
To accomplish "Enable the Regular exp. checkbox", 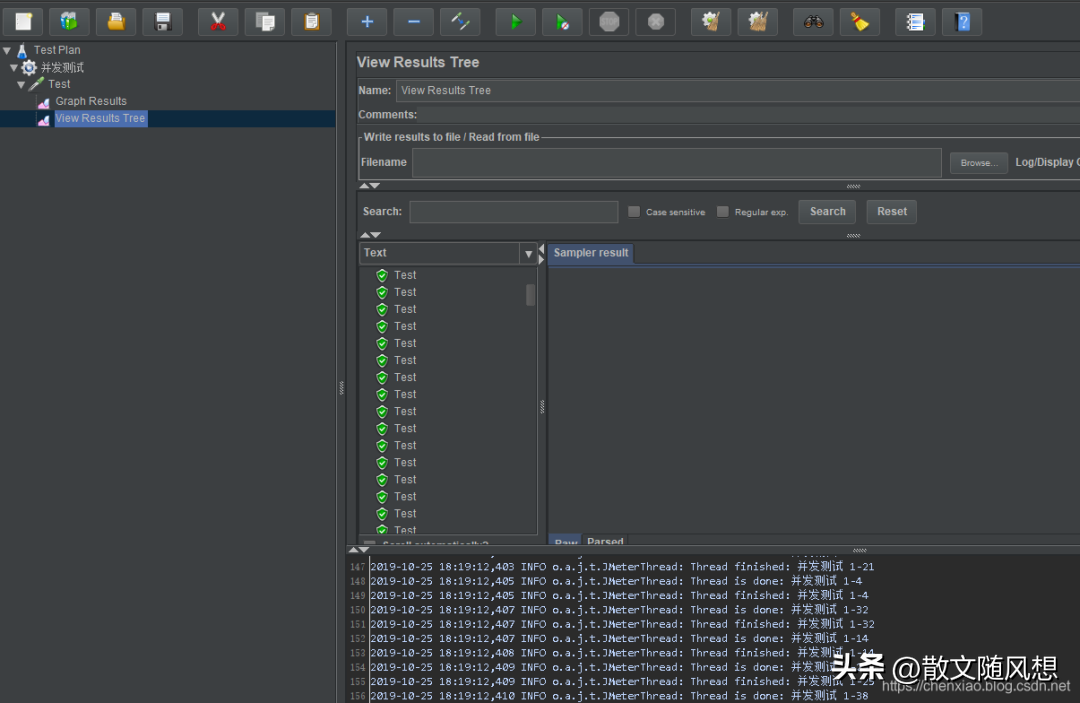I will [723, 212].
